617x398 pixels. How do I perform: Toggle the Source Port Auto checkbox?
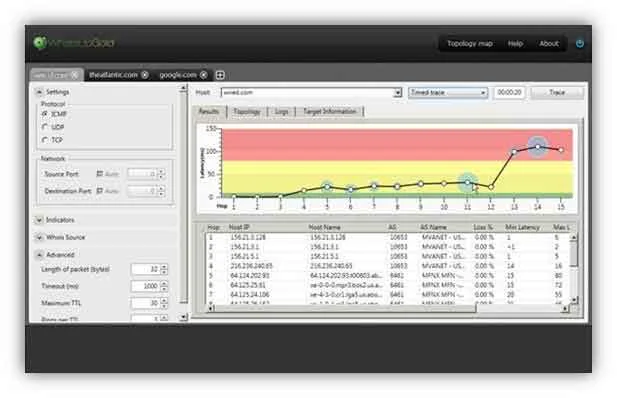[x=100, y=174]
